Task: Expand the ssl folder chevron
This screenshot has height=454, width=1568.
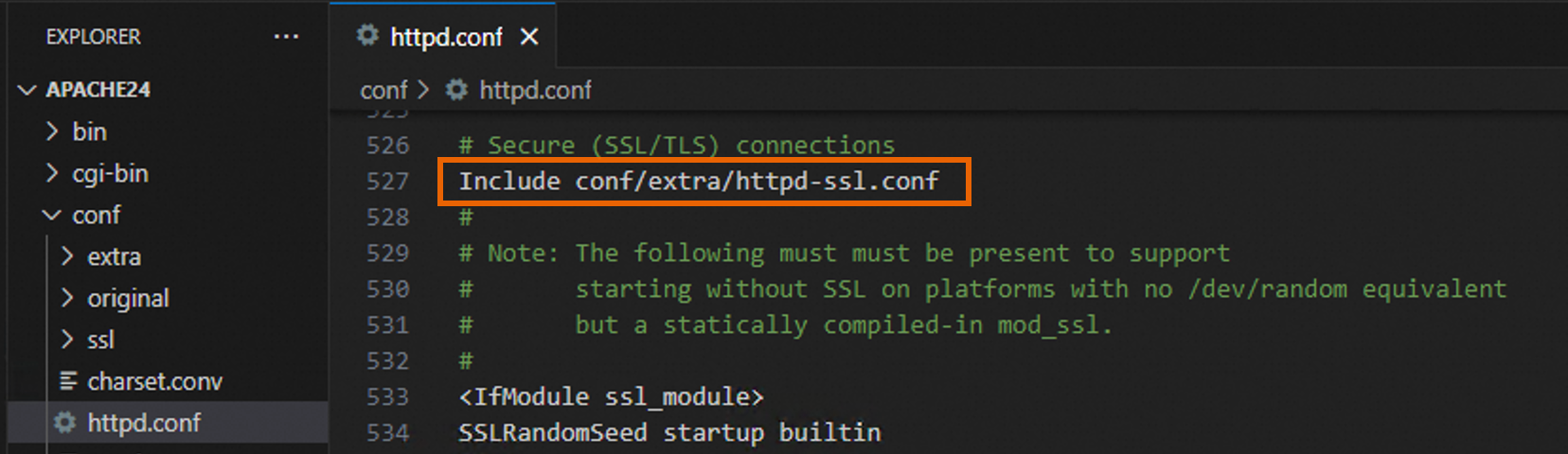Action: tap(67, 340)
